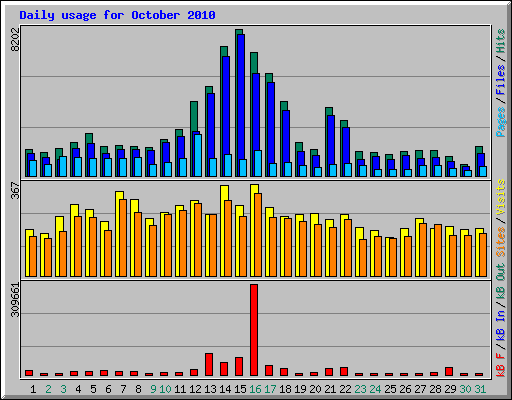
Task: Click day 13 on the x-axis
Action: point(210,389)
